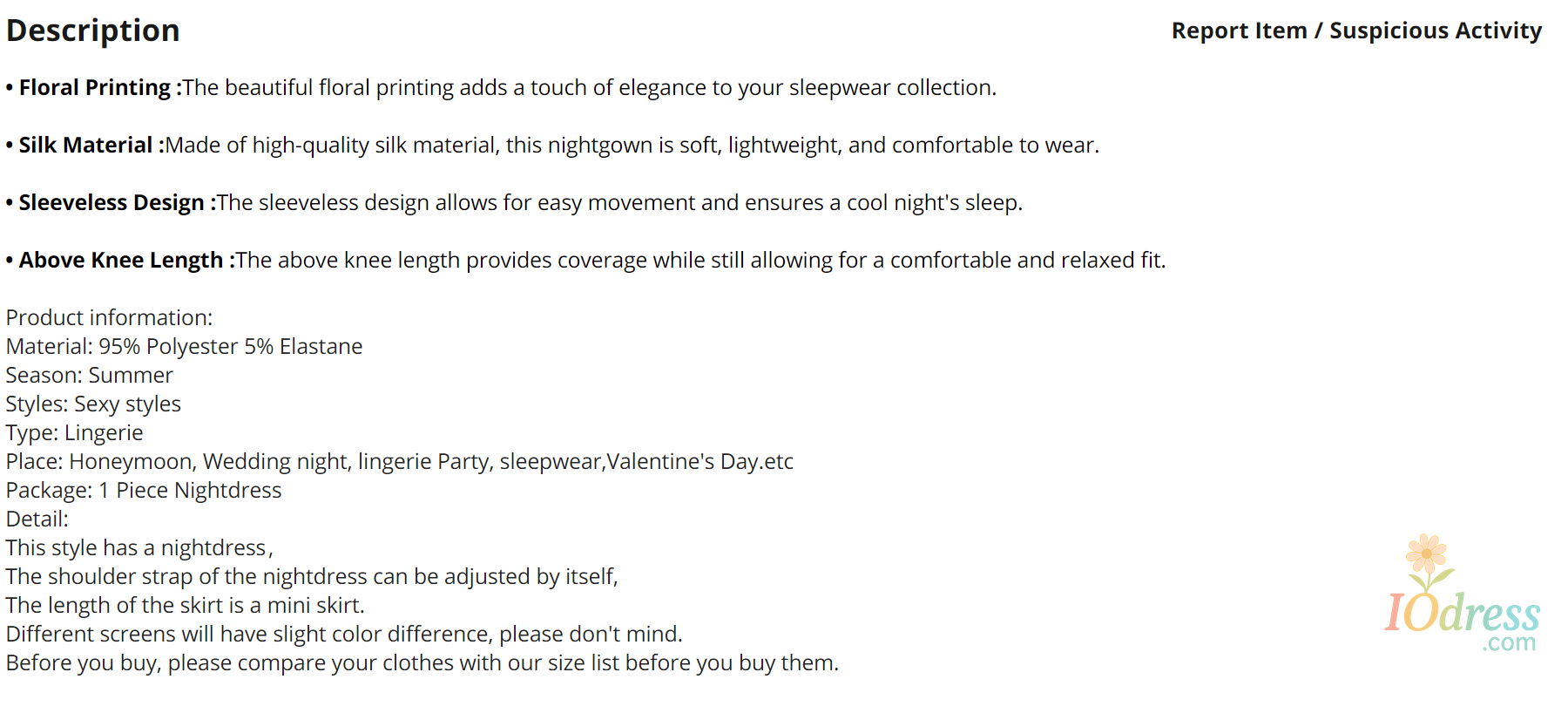Click the Season: Summer line
The image size is (1568, 713).
(90, 375)
